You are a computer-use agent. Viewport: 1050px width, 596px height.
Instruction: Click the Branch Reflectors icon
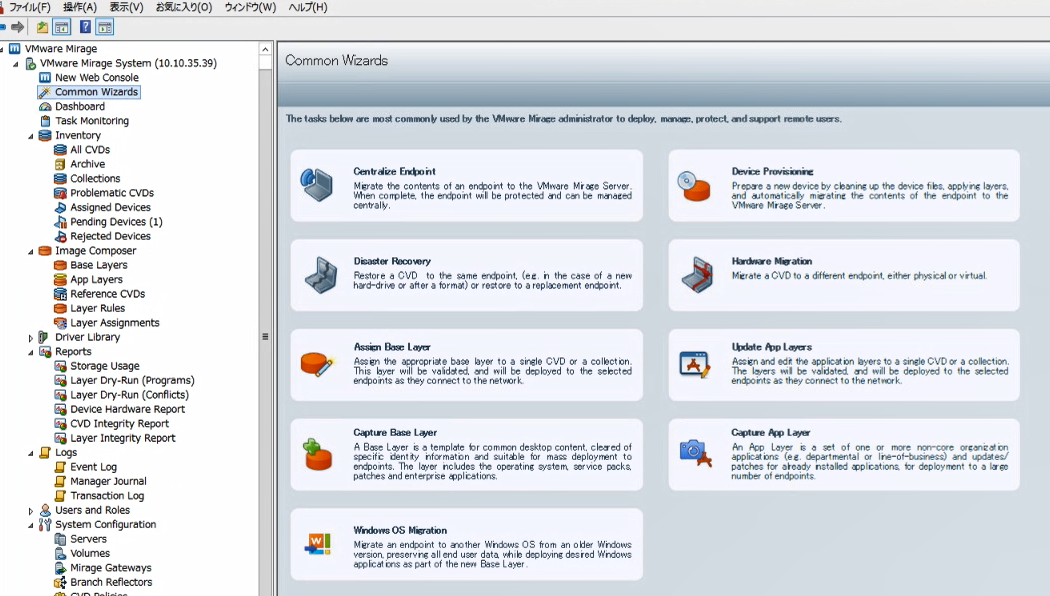click(x=60, y=583)
